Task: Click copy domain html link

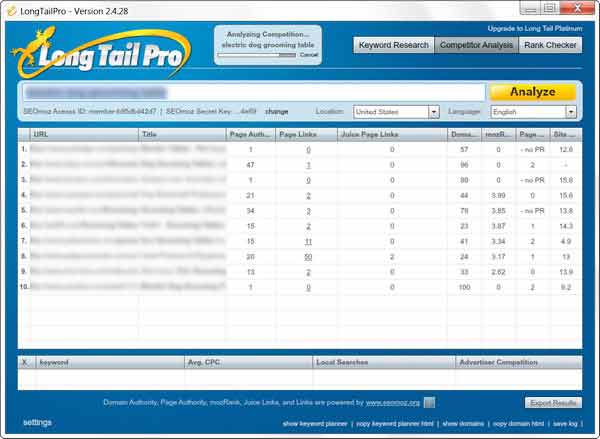Action: 518,424
